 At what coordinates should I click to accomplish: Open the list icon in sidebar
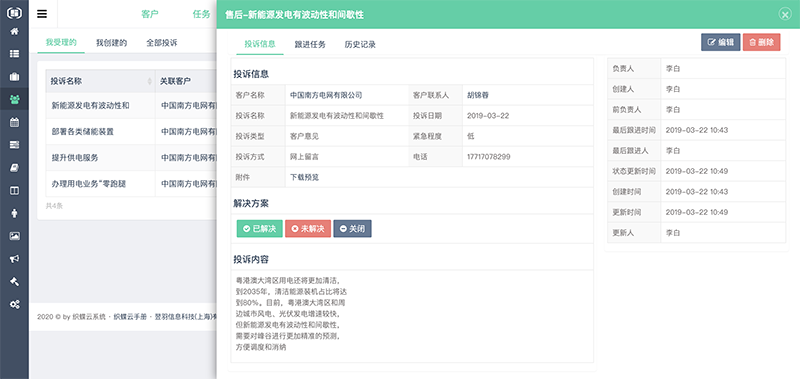tap(14, 54)
